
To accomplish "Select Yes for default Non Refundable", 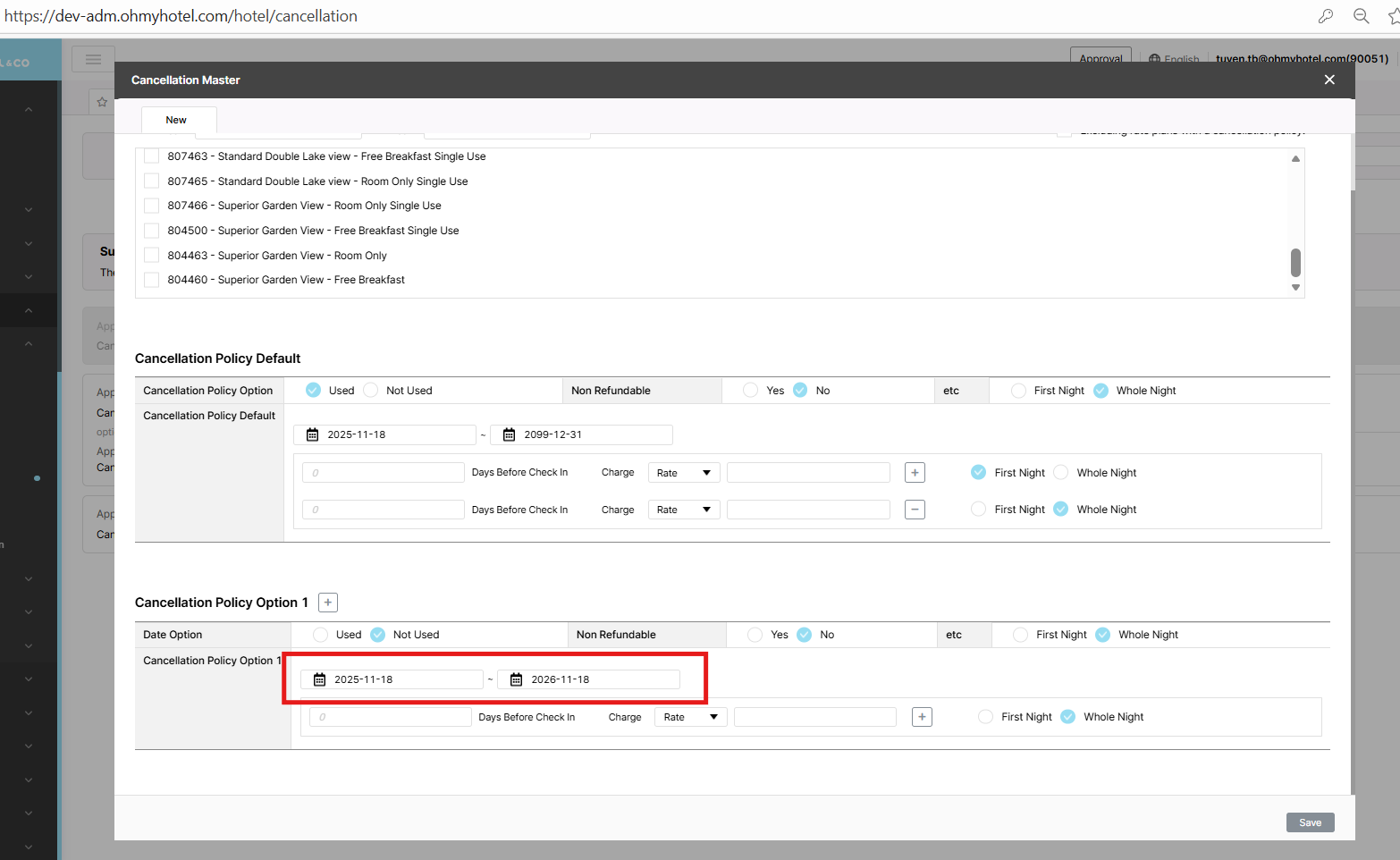I will tap(751, 391).
